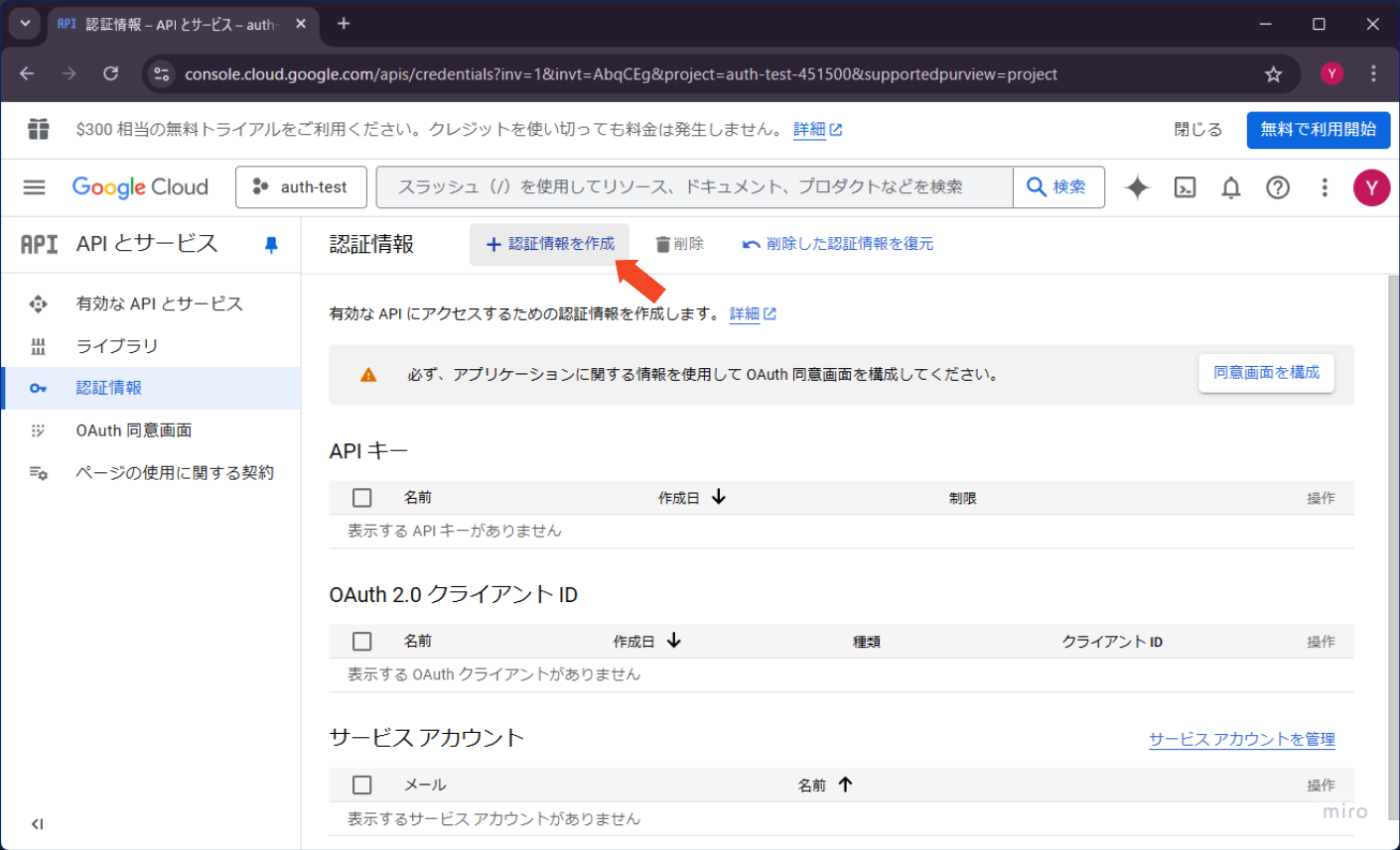Click 同意画面を構成 button
Image resolution: width=1400 pixels, height=850 pixels.
pos(1266,373)
